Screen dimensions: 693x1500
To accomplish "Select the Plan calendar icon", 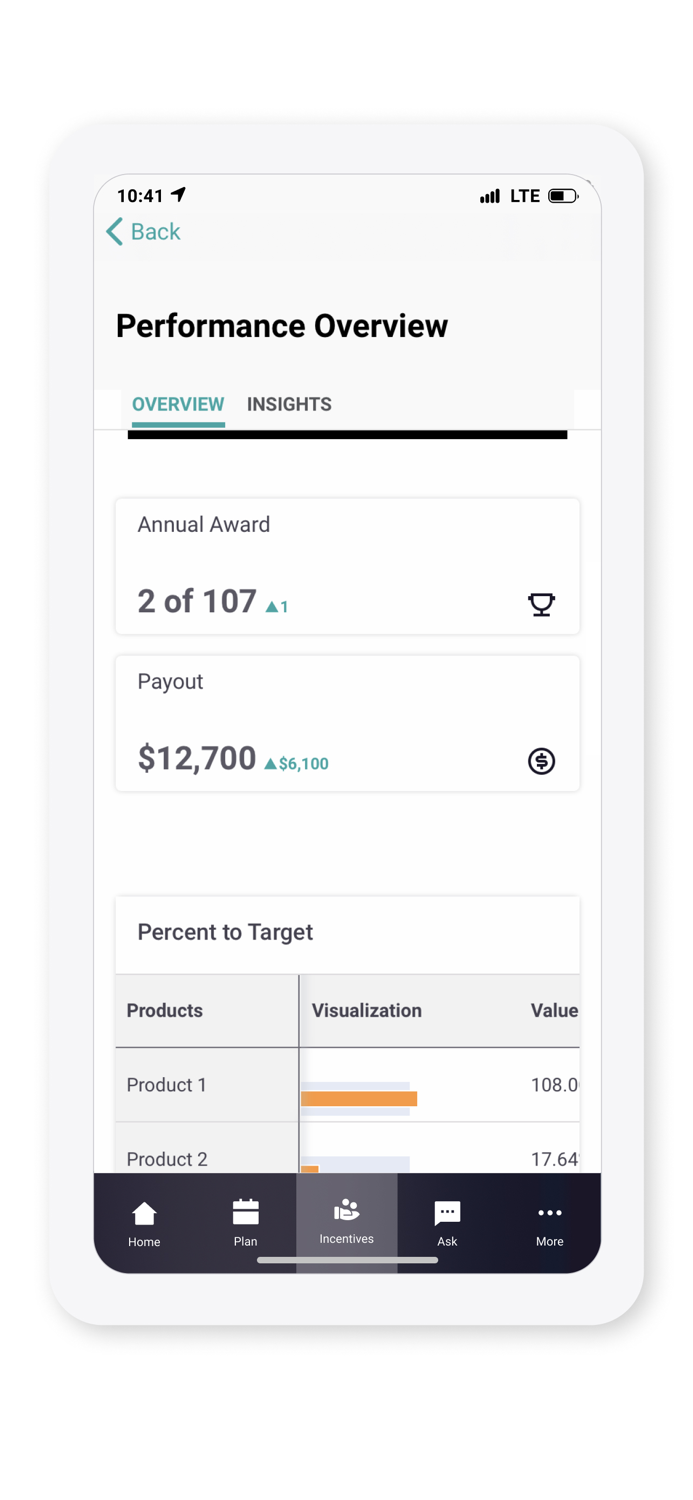I will click(245, 1213).
